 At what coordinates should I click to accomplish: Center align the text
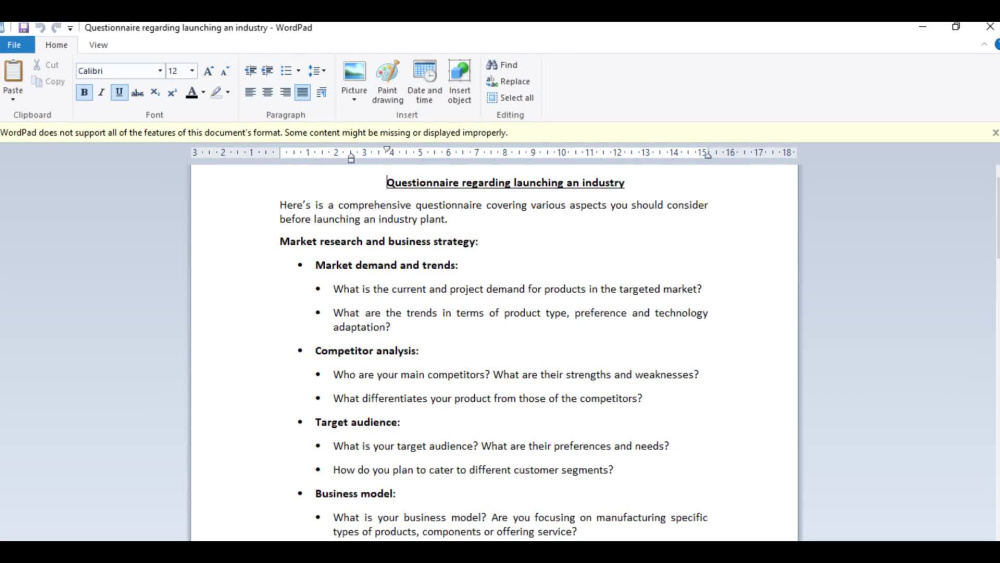[268, 92]
